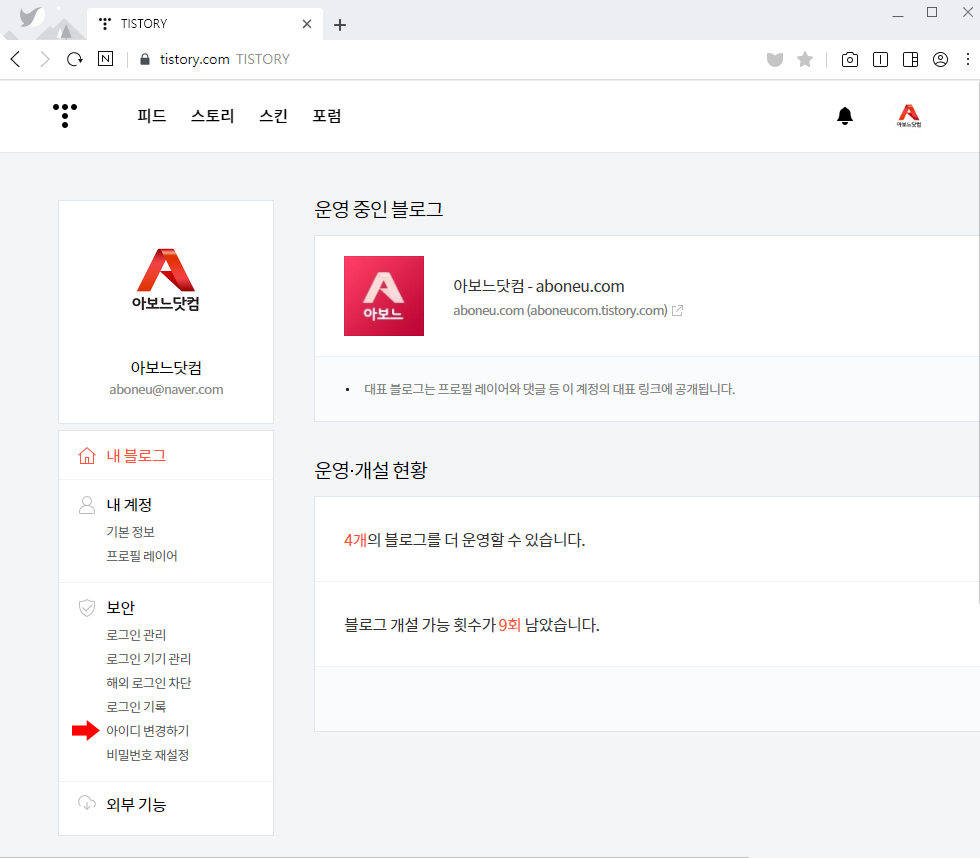Open the split sidebar panel icon

tap(910, 59)
